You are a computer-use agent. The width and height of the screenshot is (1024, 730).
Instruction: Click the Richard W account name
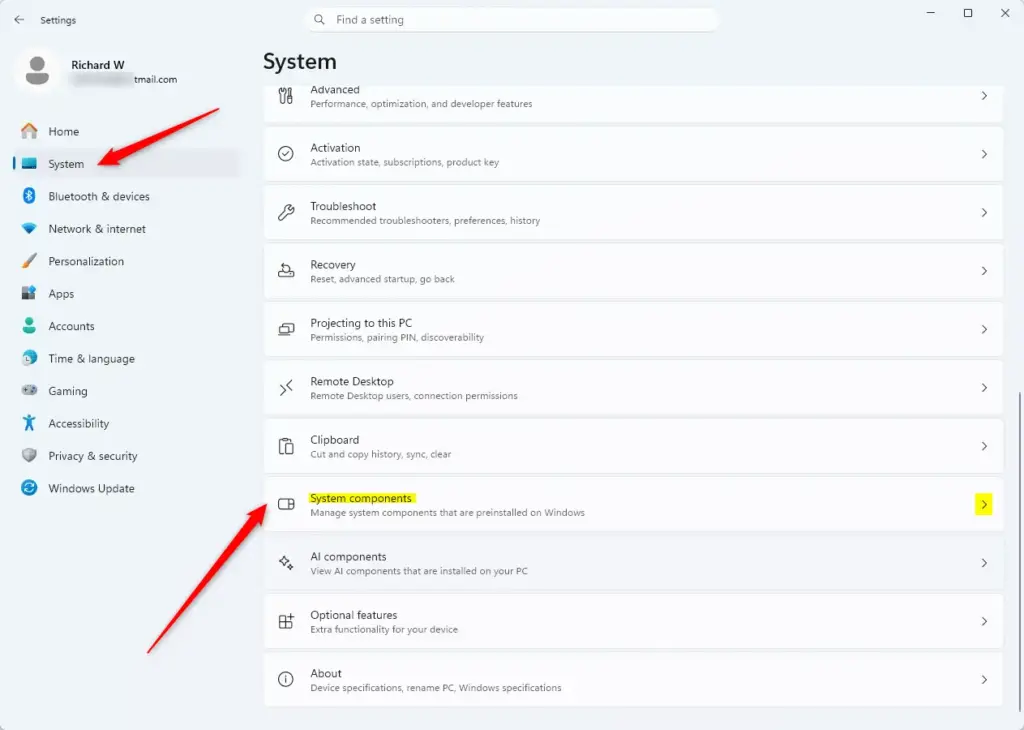(x=97, y=65)
